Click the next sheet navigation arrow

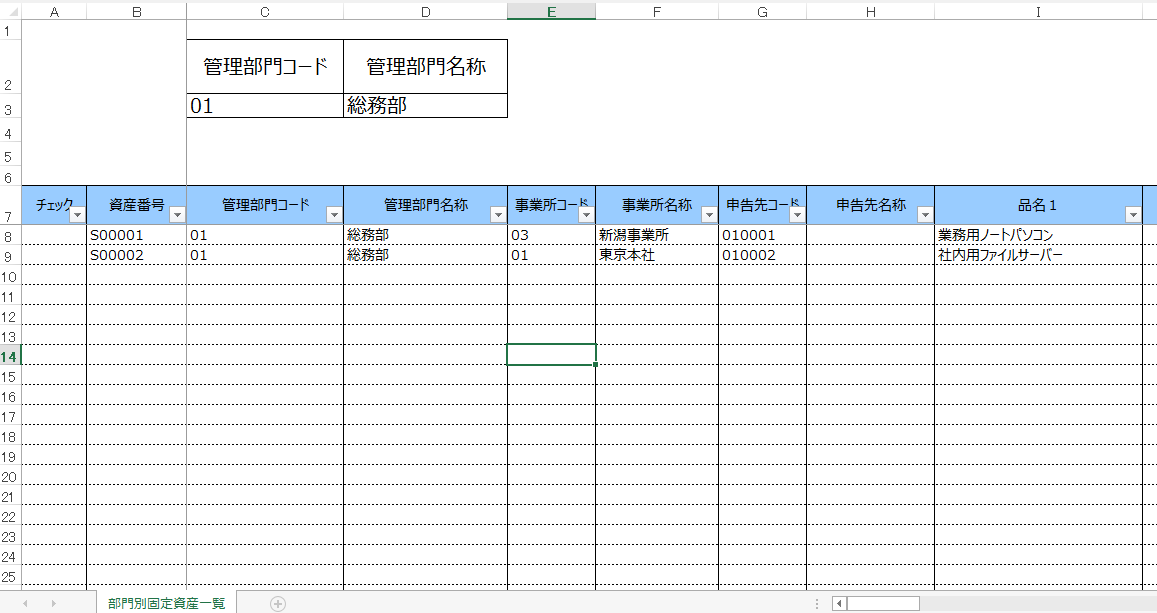[x=53, y=603]
